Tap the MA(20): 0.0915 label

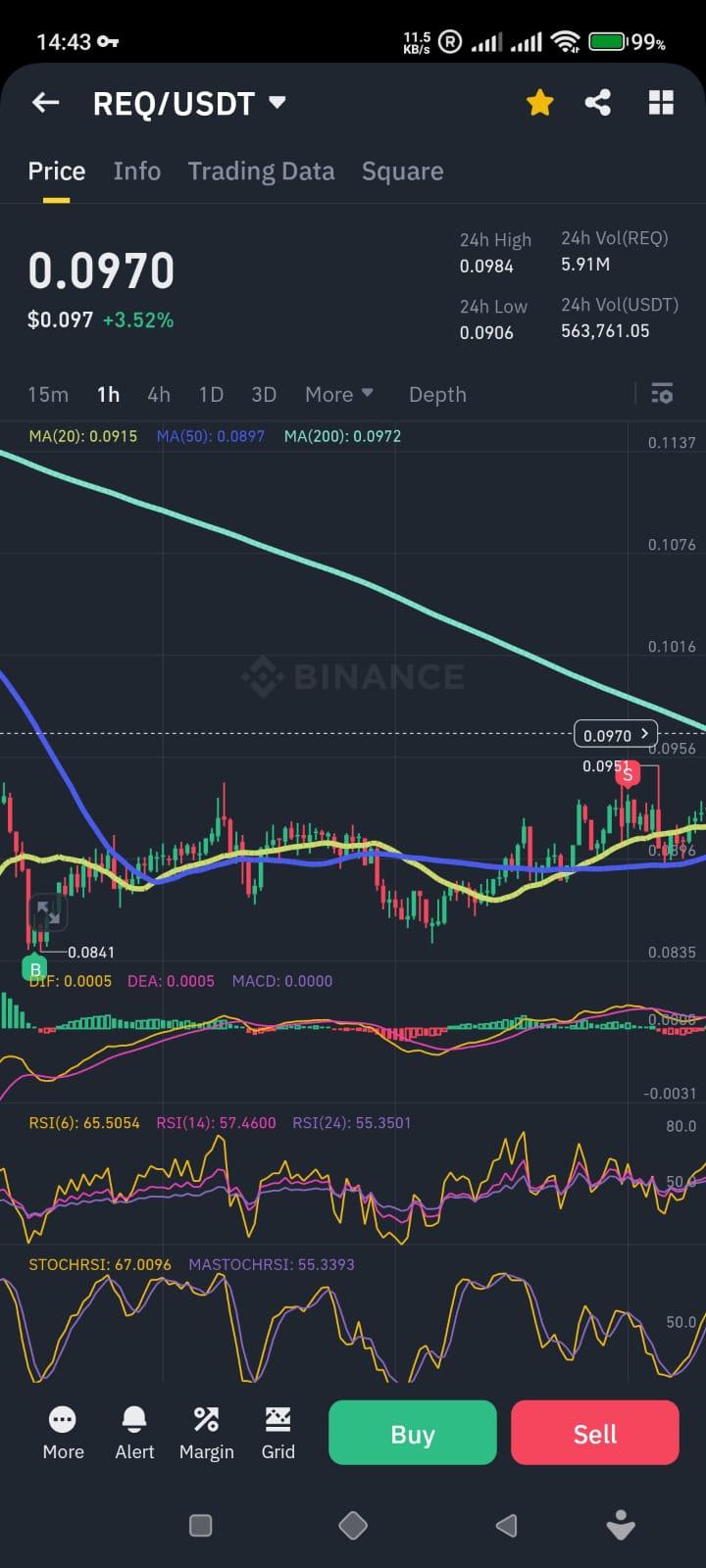83,436
